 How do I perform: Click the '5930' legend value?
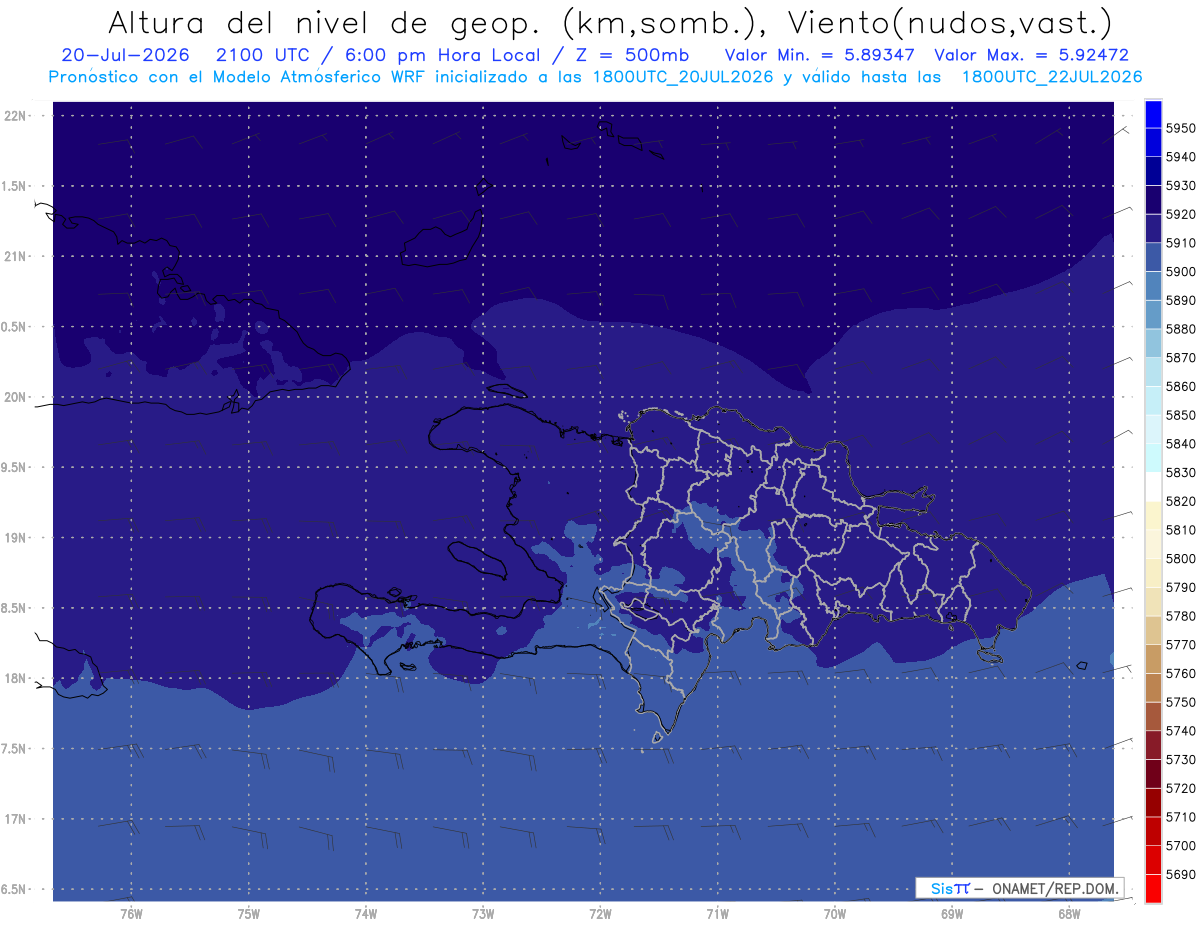(x=1181, y=186)
